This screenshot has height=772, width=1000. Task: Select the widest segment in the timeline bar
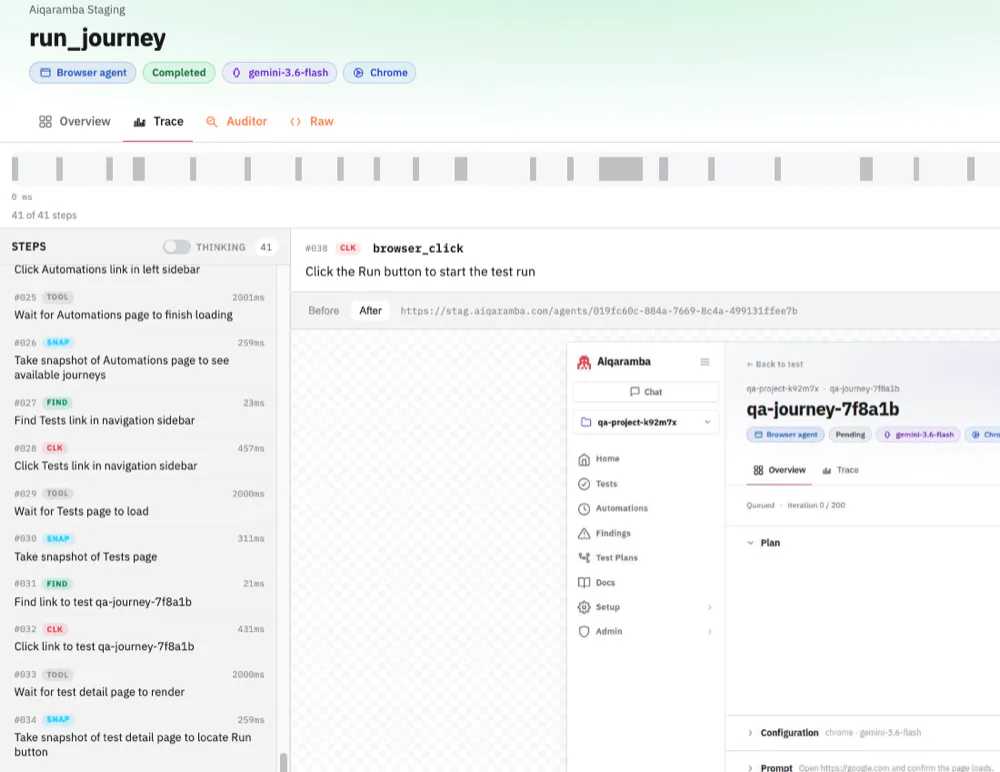coord(621,169)
